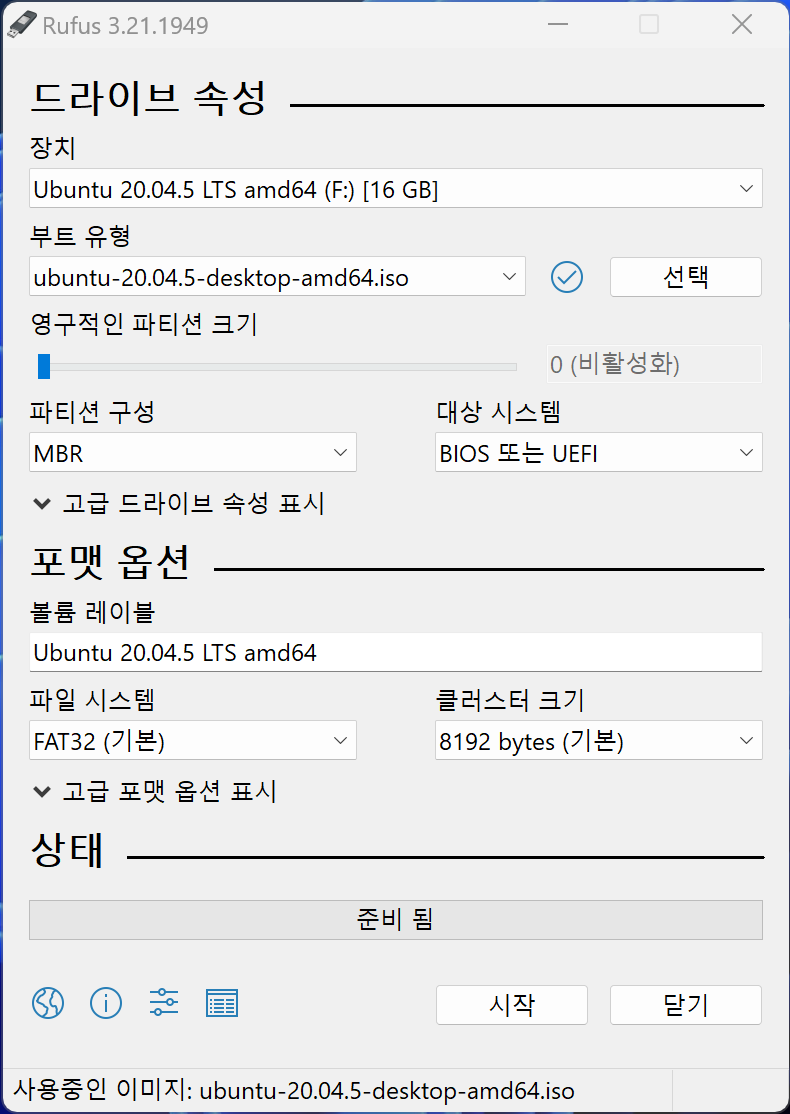The image size is (790, 1114).
Task: Show the About Rufus info icon
Action: point(106,1003)
